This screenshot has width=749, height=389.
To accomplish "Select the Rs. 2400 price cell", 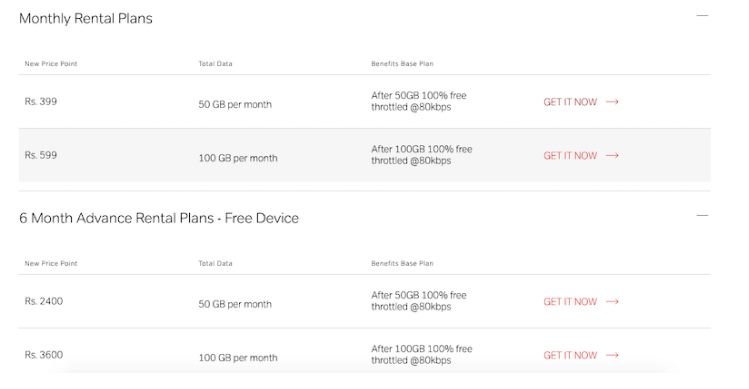I will (x=43, y=301).
